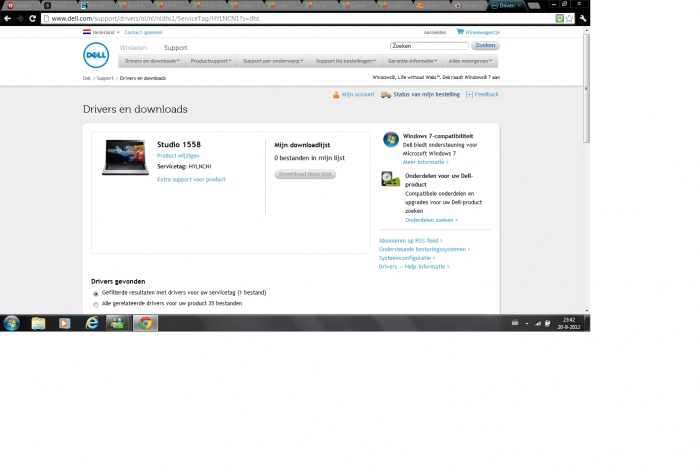Click the Dell parts hard-drive icon
Viewport: 700px width, 471px height.
click(390, 179)
